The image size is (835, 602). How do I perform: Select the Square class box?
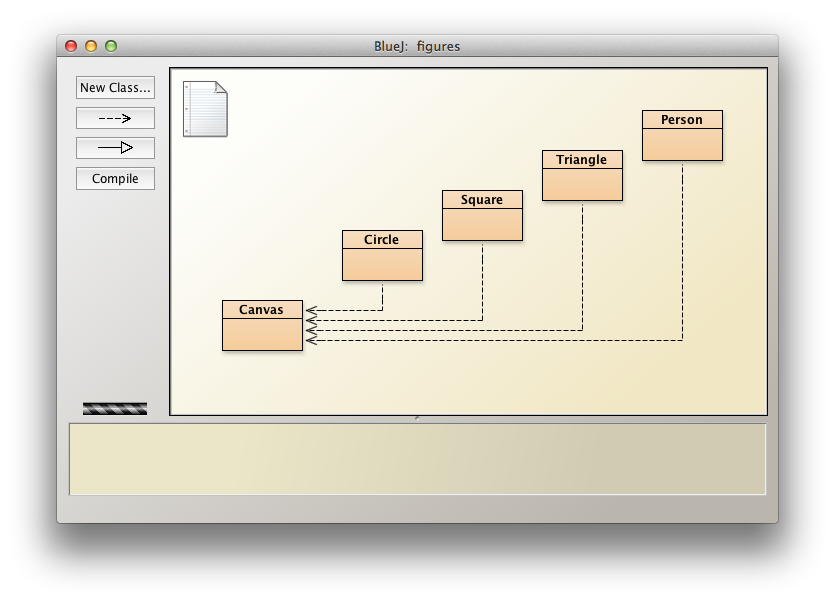tap(482, 224)
